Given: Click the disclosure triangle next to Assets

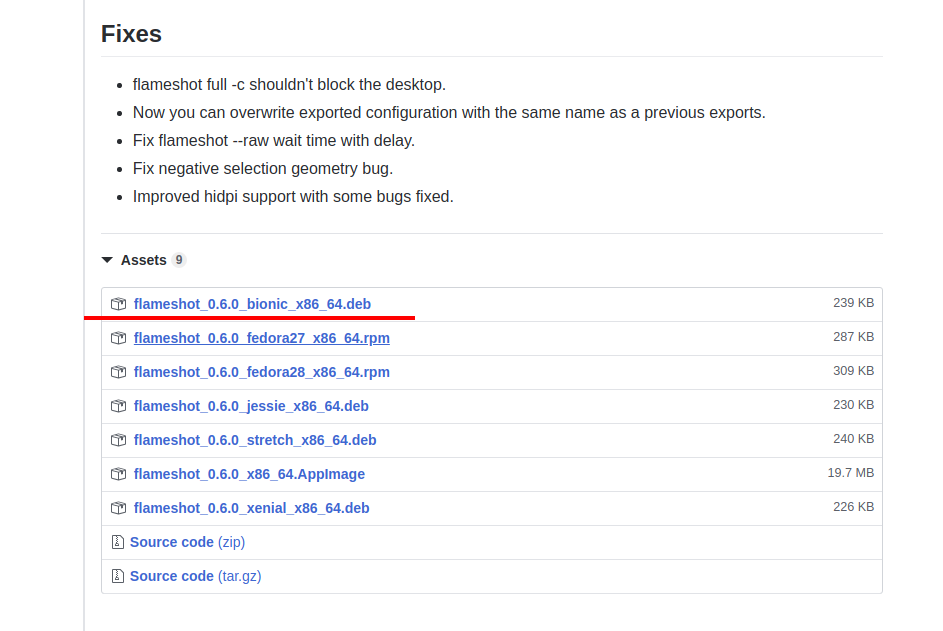Looking at the screenshot, I should (x=107, y=260).
